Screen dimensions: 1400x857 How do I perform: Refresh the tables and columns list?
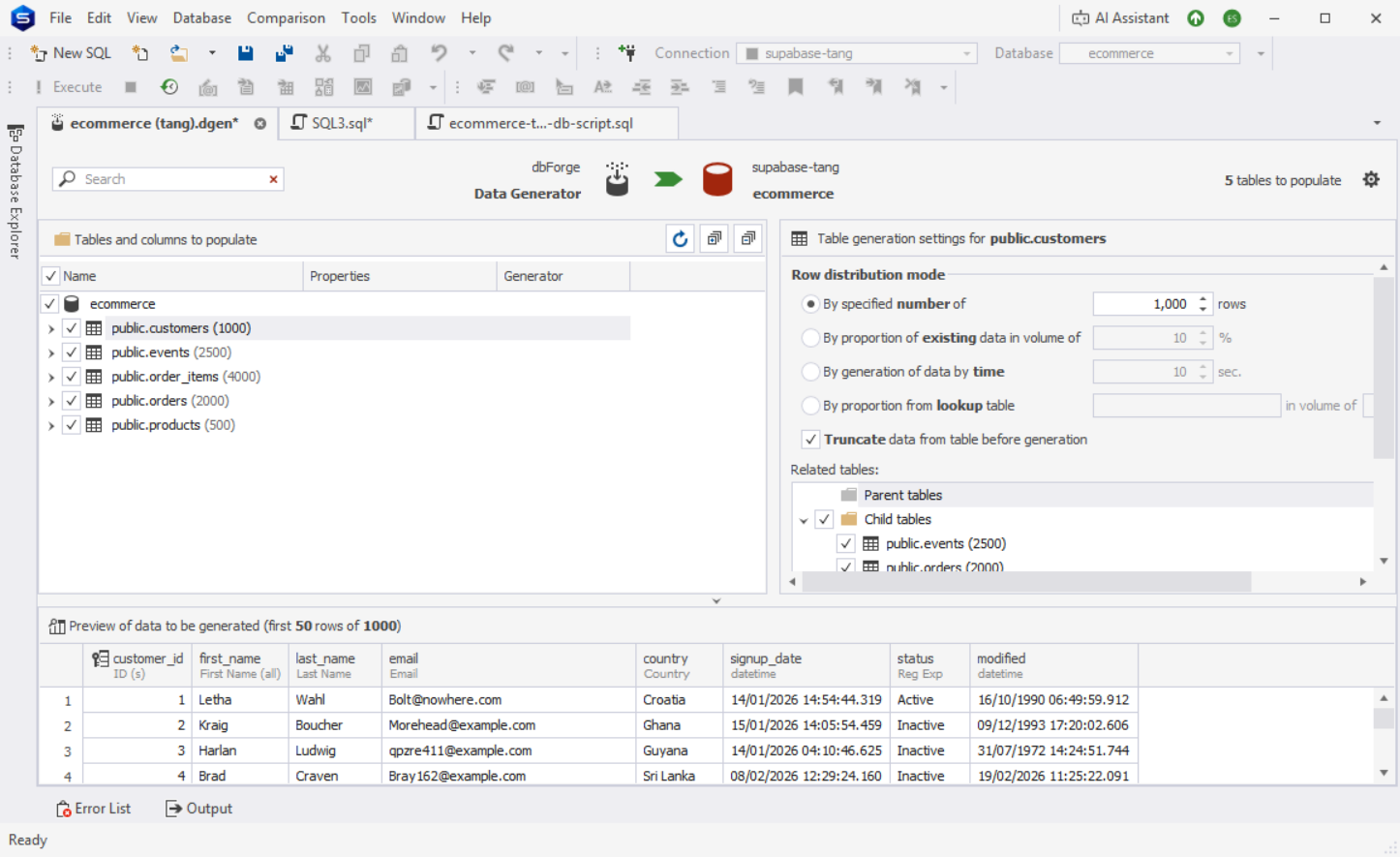coord(681,239)
